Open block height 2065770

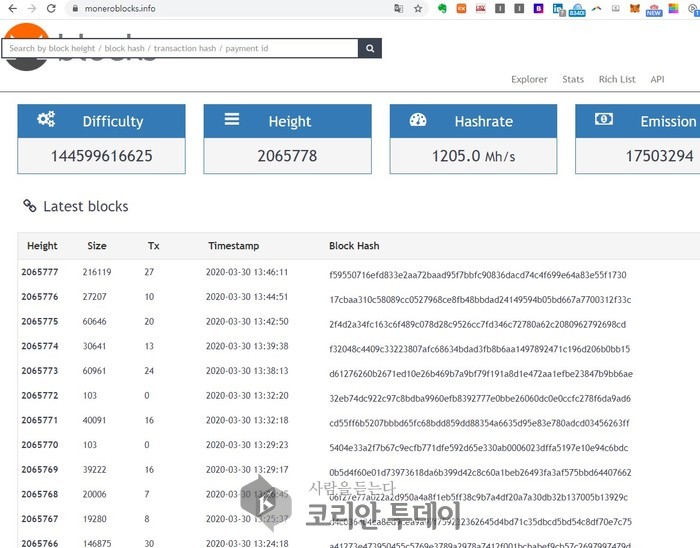click(40, 444)
